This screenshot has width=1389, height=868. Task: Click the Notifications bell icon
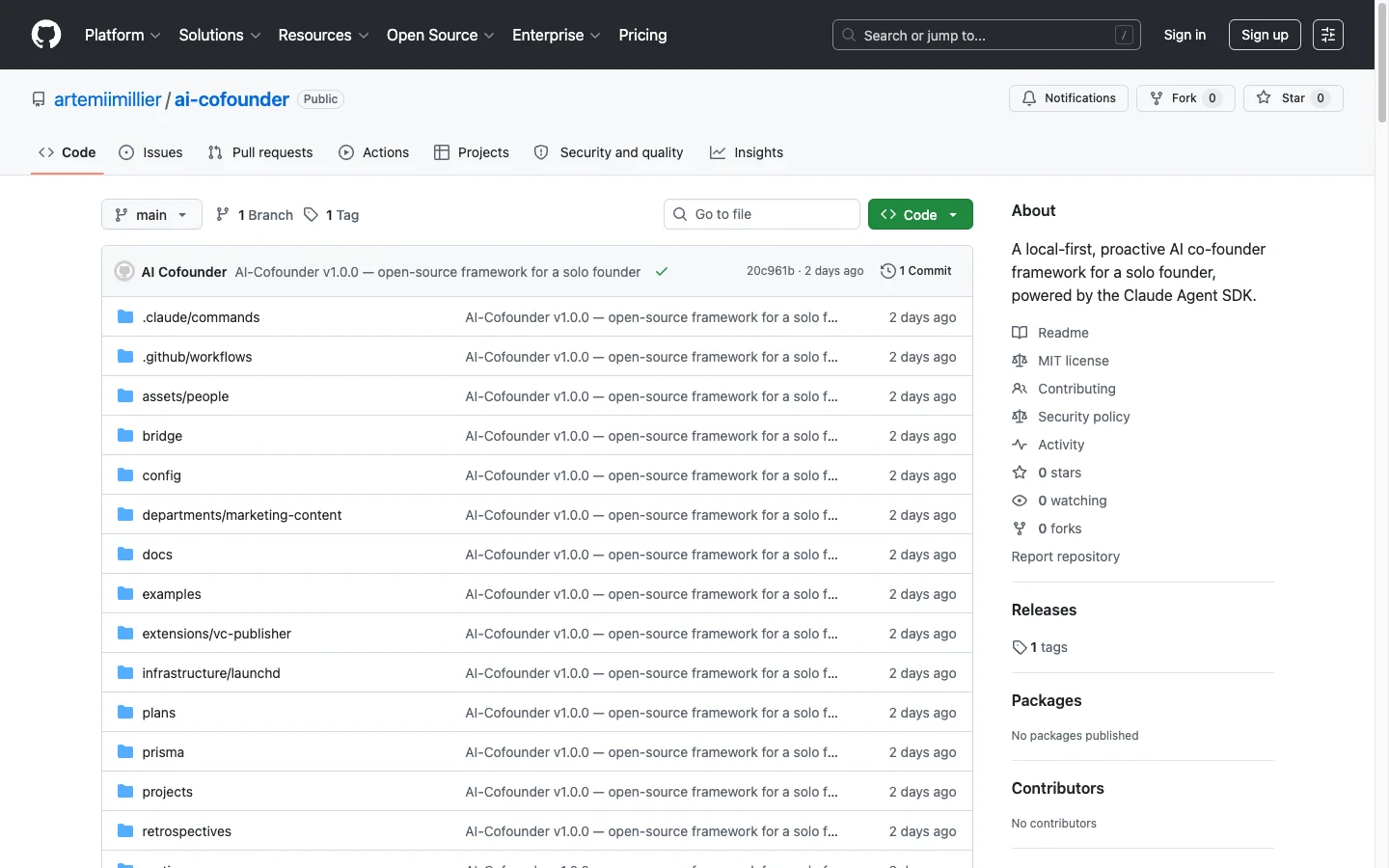tap(1029, 98)
